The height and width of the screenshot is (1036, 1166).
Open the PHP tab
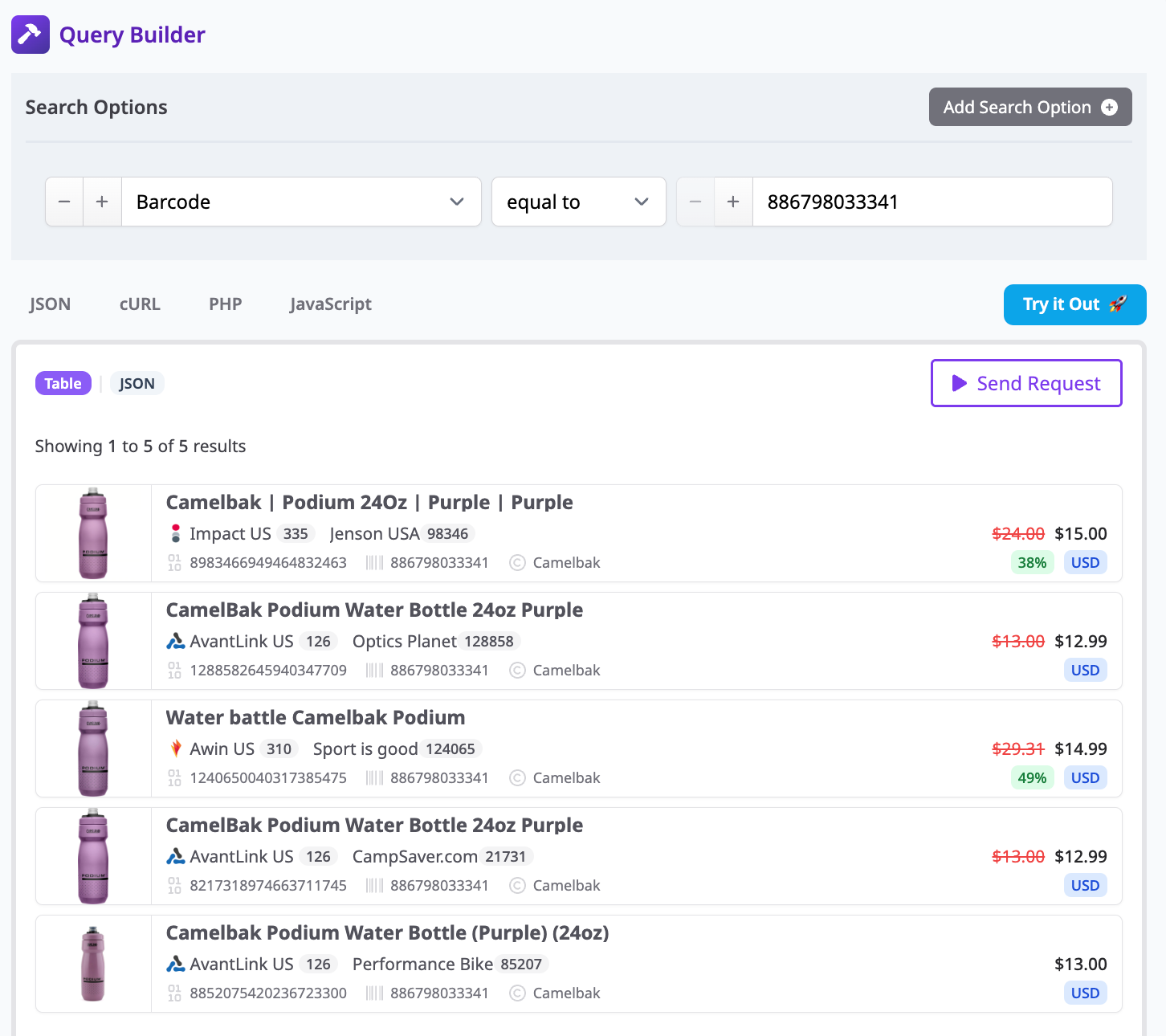coord(226,304)
